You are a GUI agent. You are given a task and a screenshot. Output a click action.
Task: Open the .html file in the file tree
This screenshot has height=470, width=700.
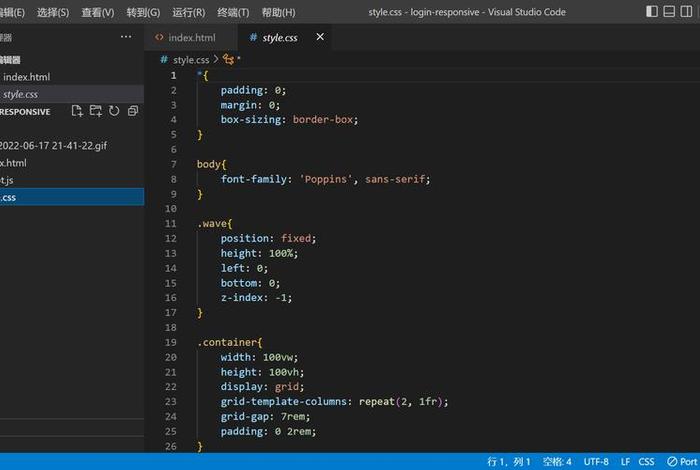pos(71,163)
